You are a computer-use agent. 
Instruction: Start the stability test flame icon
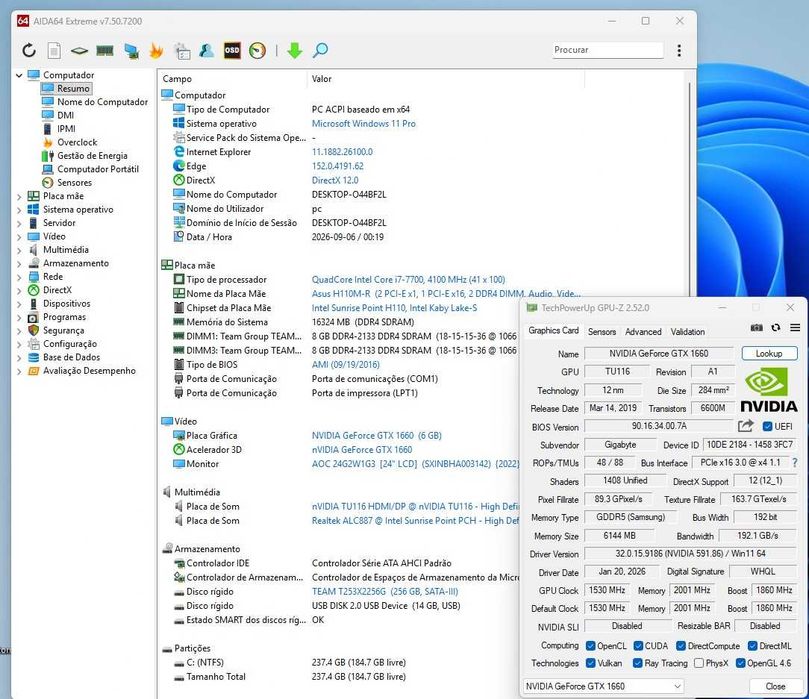pyautogui.click(x=156, y=51)
